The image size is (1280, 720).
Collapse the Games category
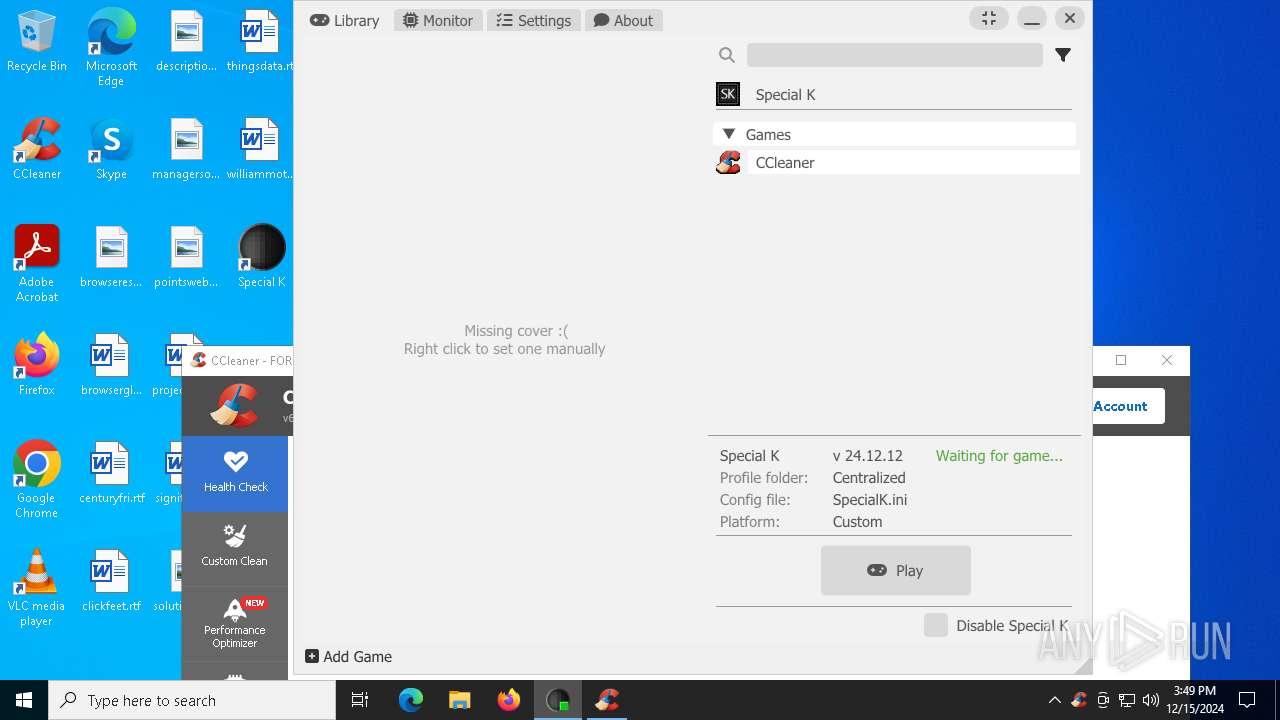pyautogui.click(x=894, y=134)
